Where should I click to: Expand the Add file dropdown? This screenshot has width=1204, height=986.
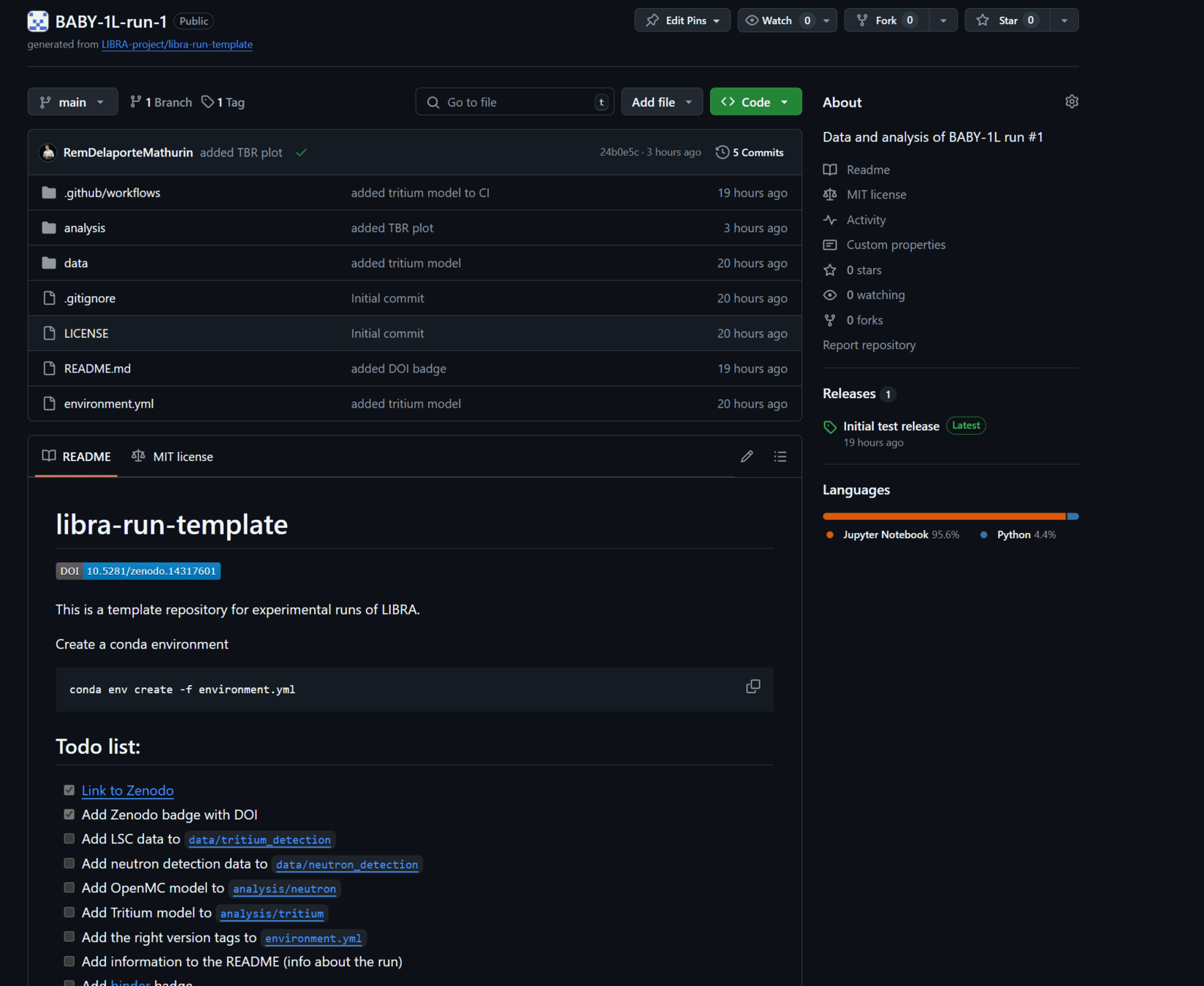[662, 102]
